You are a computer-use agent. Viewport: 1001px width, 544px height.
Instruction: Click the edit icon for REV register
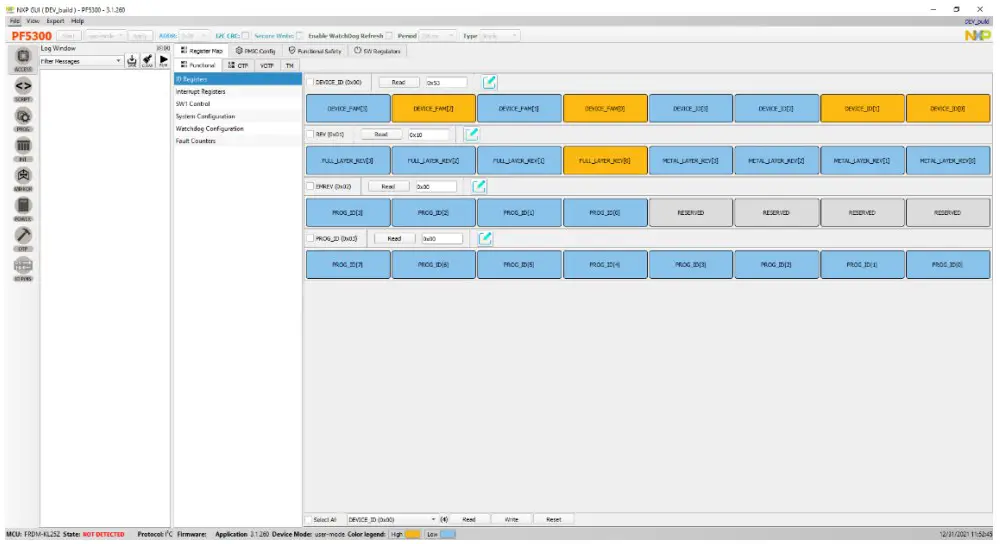(x=471, y=134)
